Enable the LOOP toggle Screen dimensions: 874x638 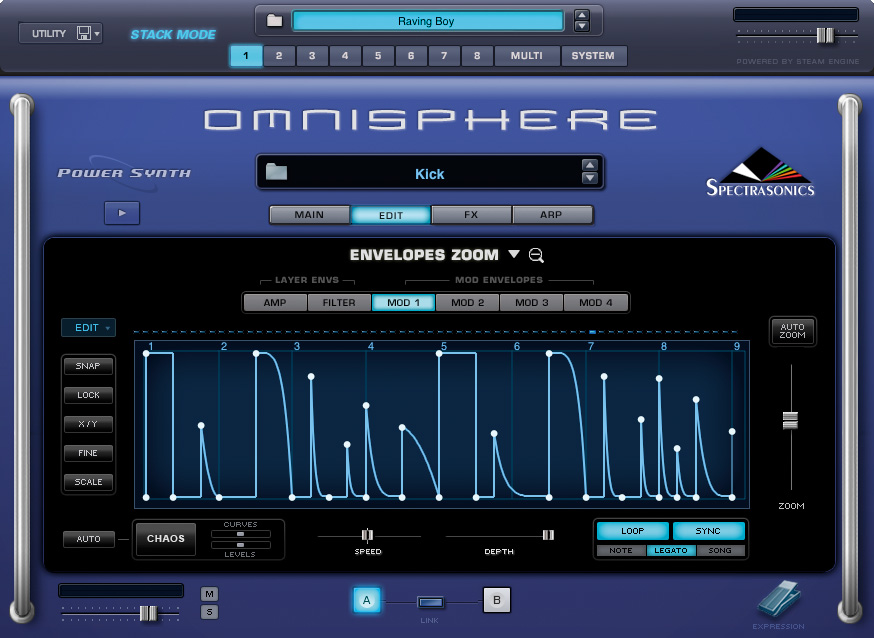[632, 531]
